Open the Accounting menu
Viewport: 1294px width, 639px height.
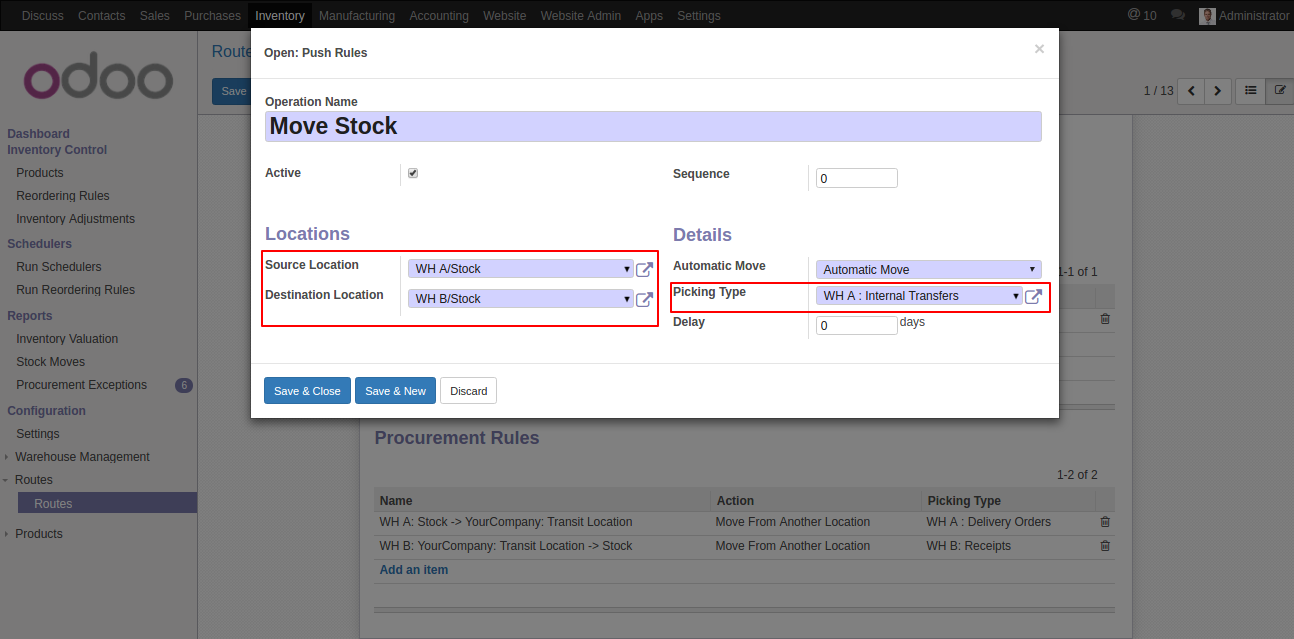(x=439, y=16)
